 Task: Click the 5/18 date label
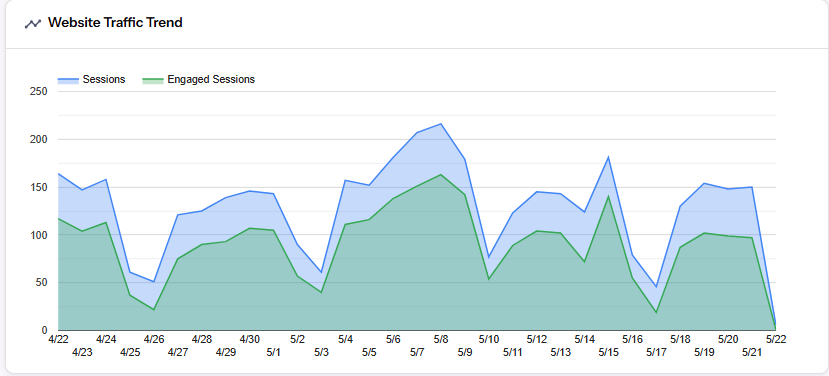tap(680, 340)
